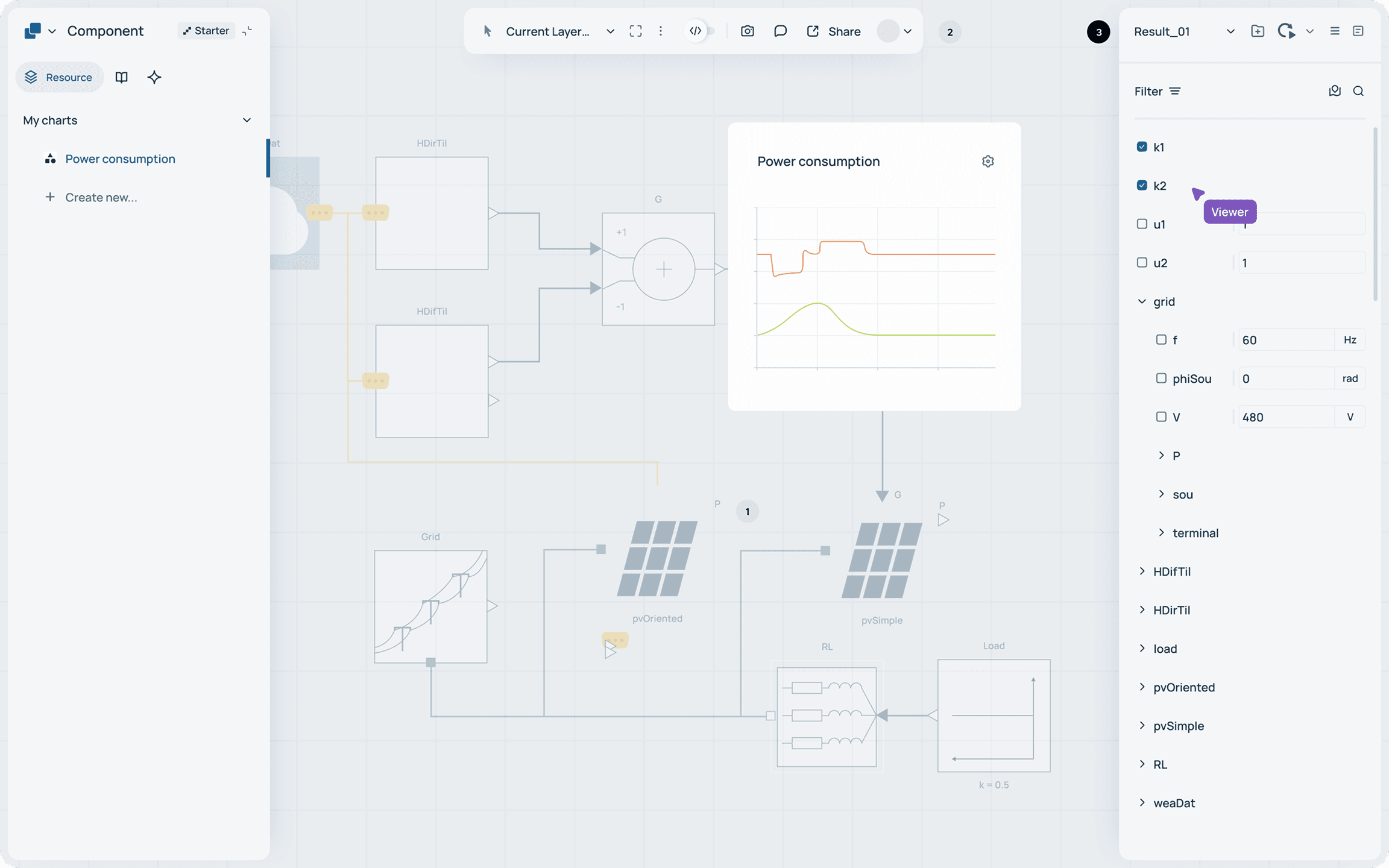Click the search icon in results panel
The height and width of the screenshot is (868, 1389).
[x=1358, y=91]
